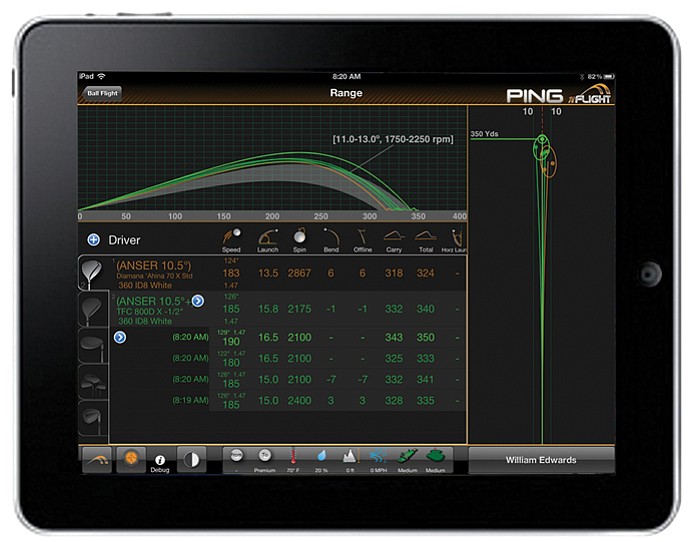
Task: Open the Debug info button
Action: point(160,463)
